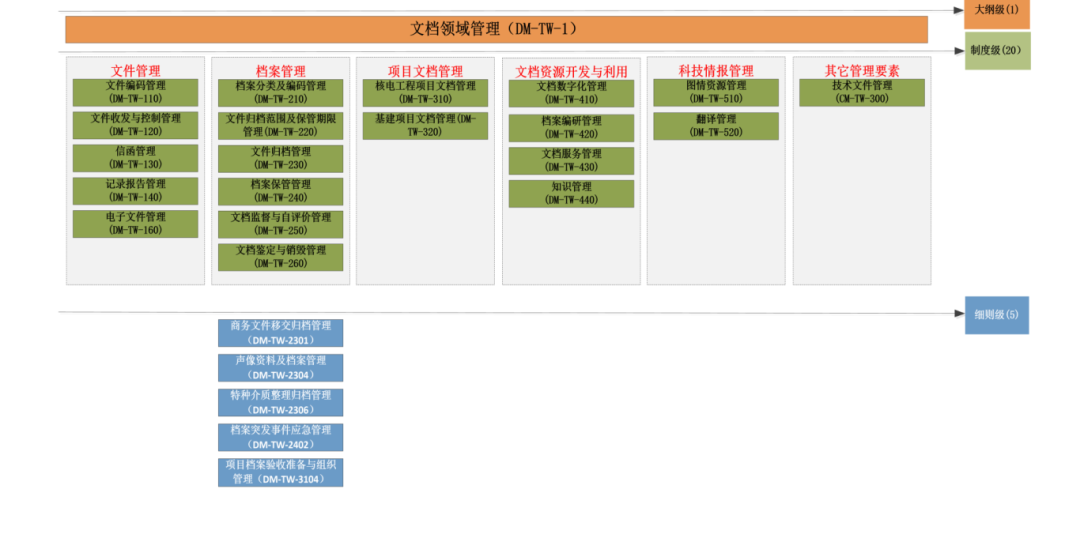
Task: Open 文件编码管理 (DM-TW-110) box
Action: 135,92
